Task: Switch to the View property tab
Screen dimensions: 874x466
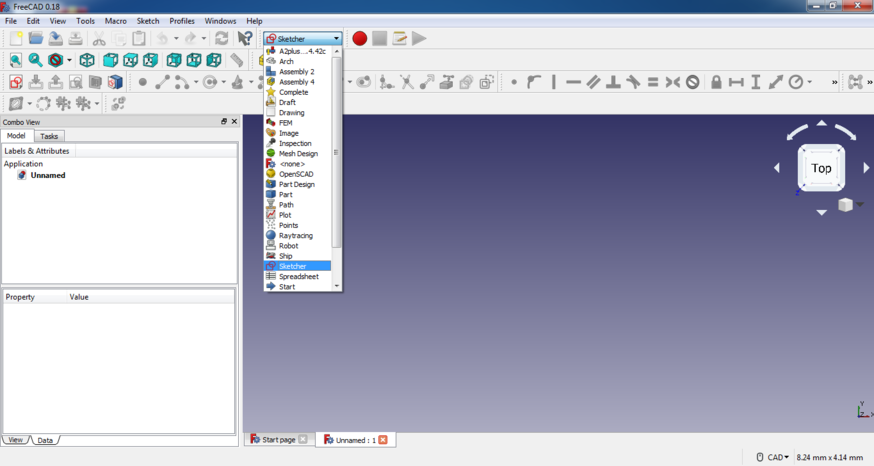Action: (16, 440)
